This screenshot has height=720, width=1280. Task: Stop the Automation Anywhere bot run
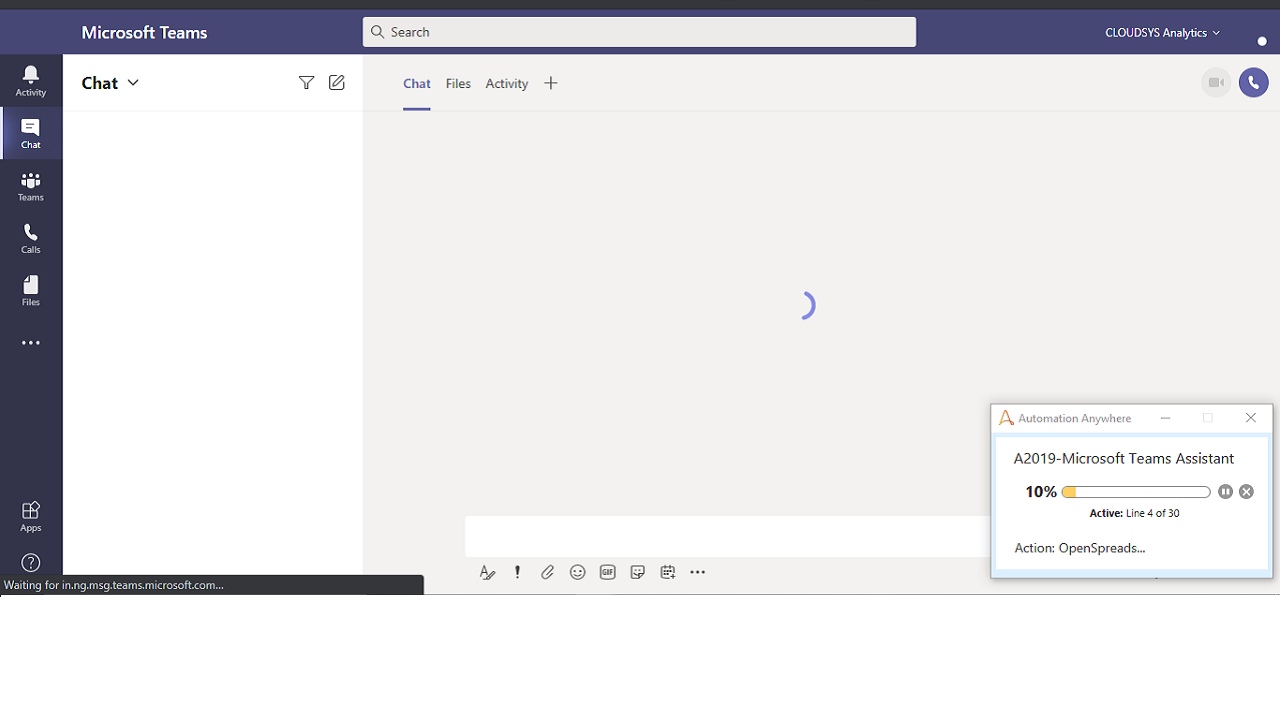click(x=1246, y=492)
